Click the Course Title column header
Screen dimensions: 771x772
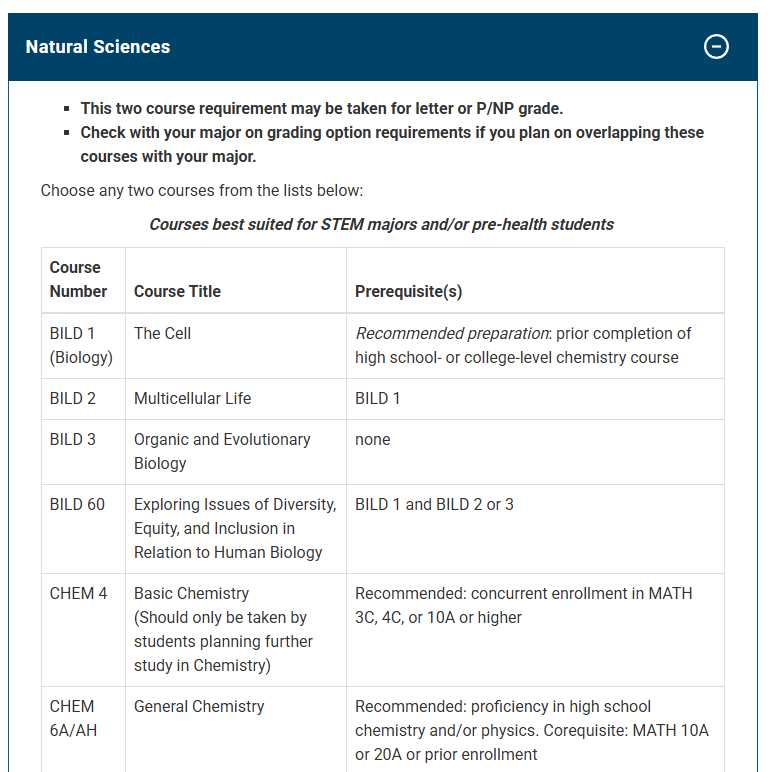[177, 291]
